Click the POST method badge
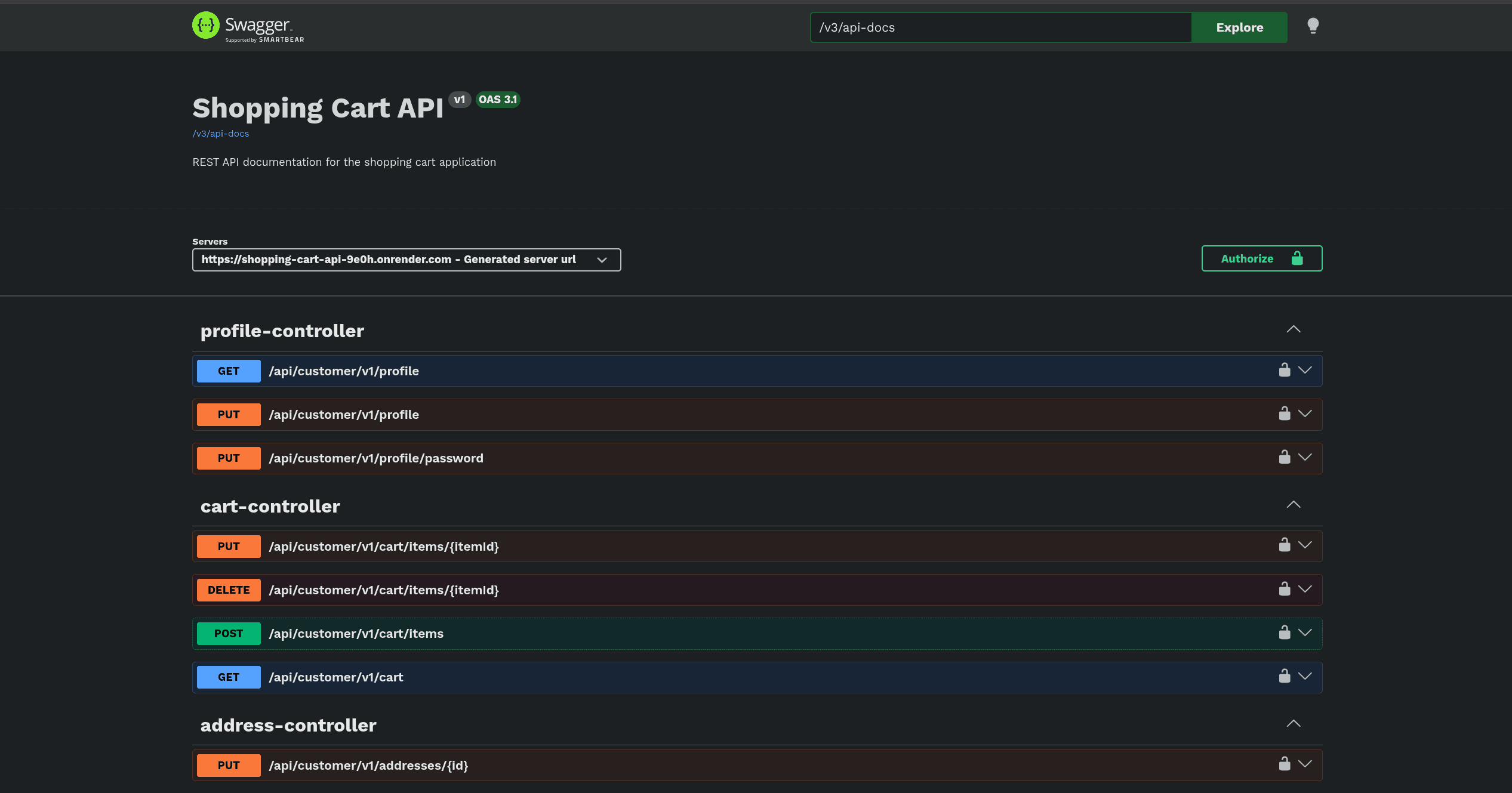This screenshot has width=1512, height=793. (229, 634)
